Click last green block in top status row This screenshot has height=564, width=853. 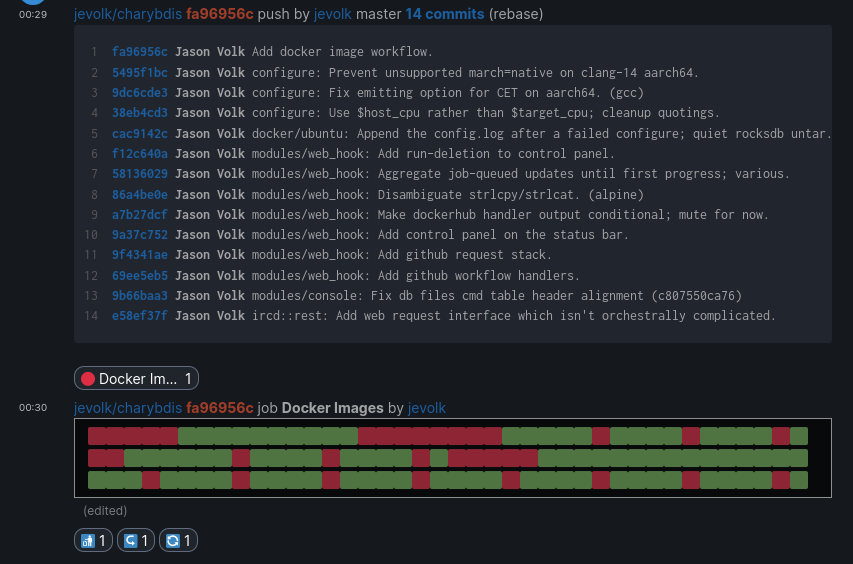(799, 436)
